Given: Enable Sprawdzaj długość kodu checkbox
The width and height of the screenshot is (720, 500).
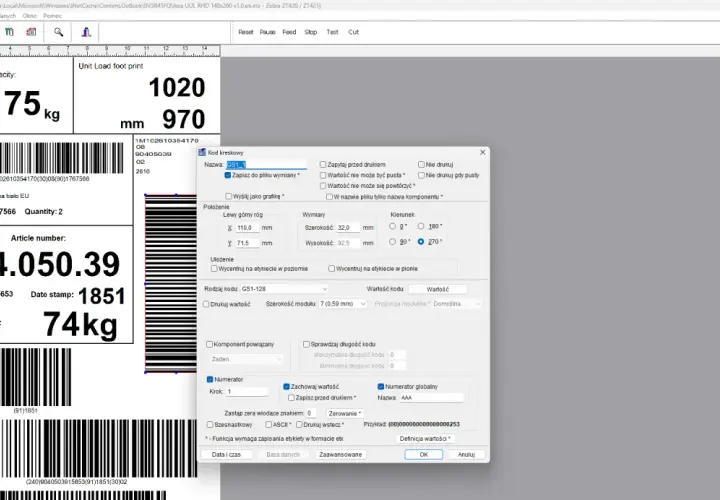Looking at the screenshot, I should (306, 344).
